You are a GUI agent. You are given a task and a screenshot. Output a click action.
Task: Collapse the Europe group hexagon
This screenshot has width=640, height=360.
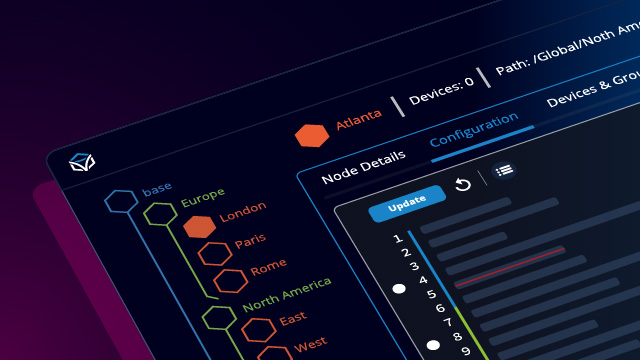160,214
